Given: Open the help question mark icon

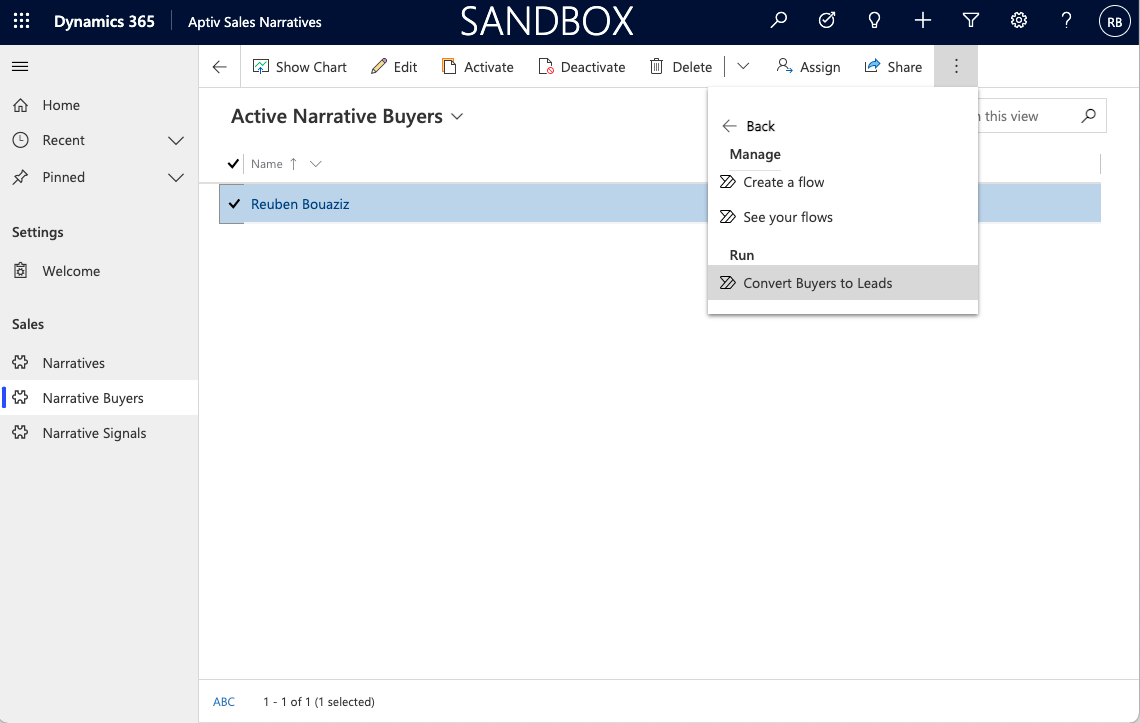Looking at the screenshot, I should [1067, 20].
